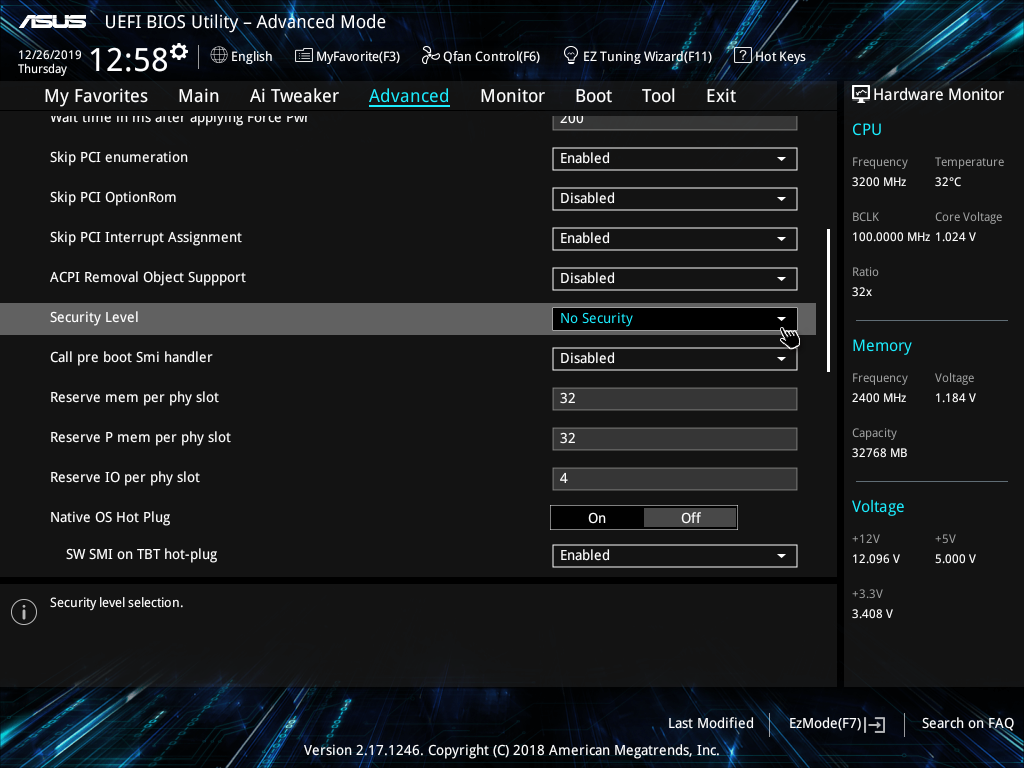Click the 1.024 V core voltage value

click(955, 237)
